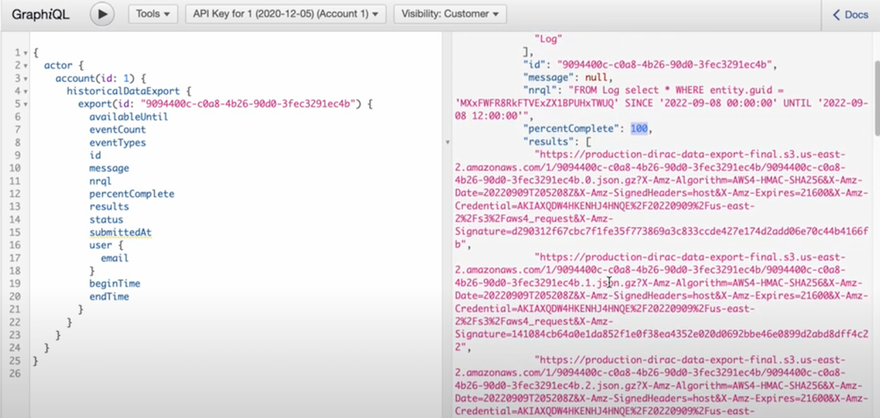Collapse the line 1 fold arrow
The width and height of the screenshot is (880, 418).
(26, 53)
